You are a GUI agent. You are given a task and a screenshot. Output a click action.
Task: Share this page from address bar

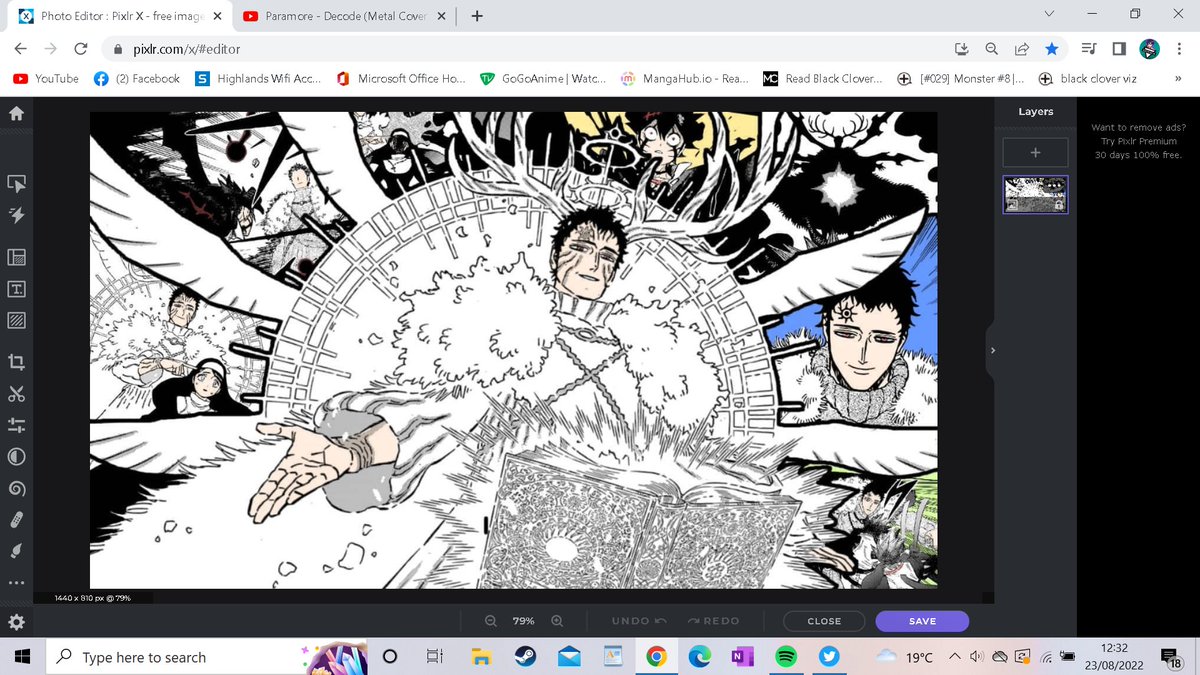click(x=1022, y=48)
